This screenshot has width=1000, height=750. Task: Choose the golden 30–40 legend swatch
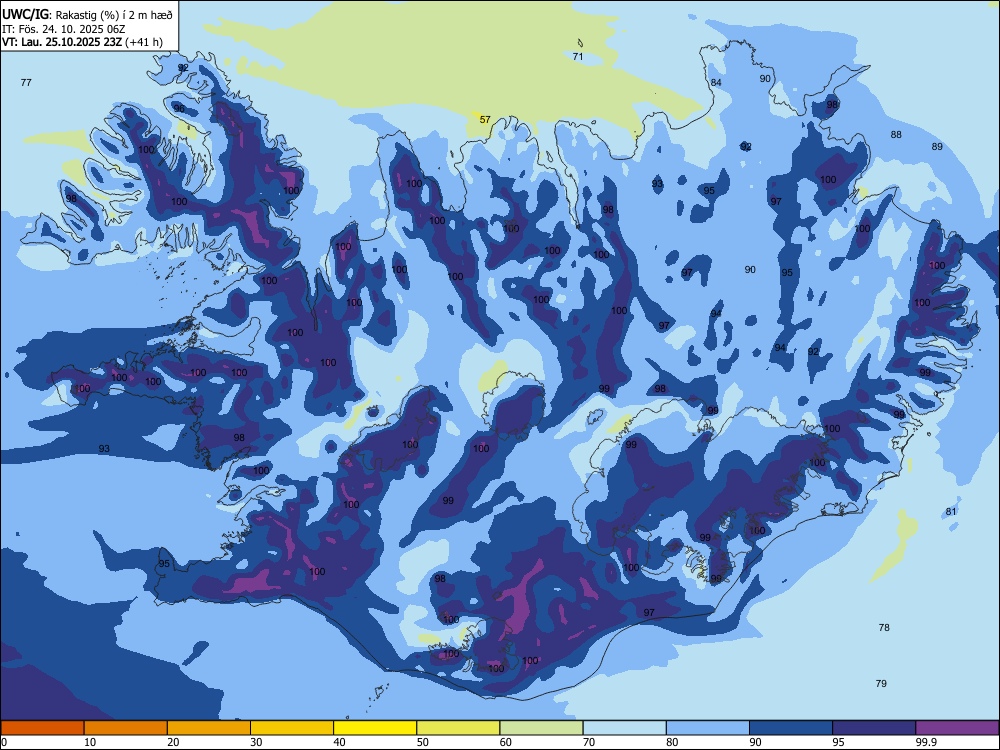292,728
